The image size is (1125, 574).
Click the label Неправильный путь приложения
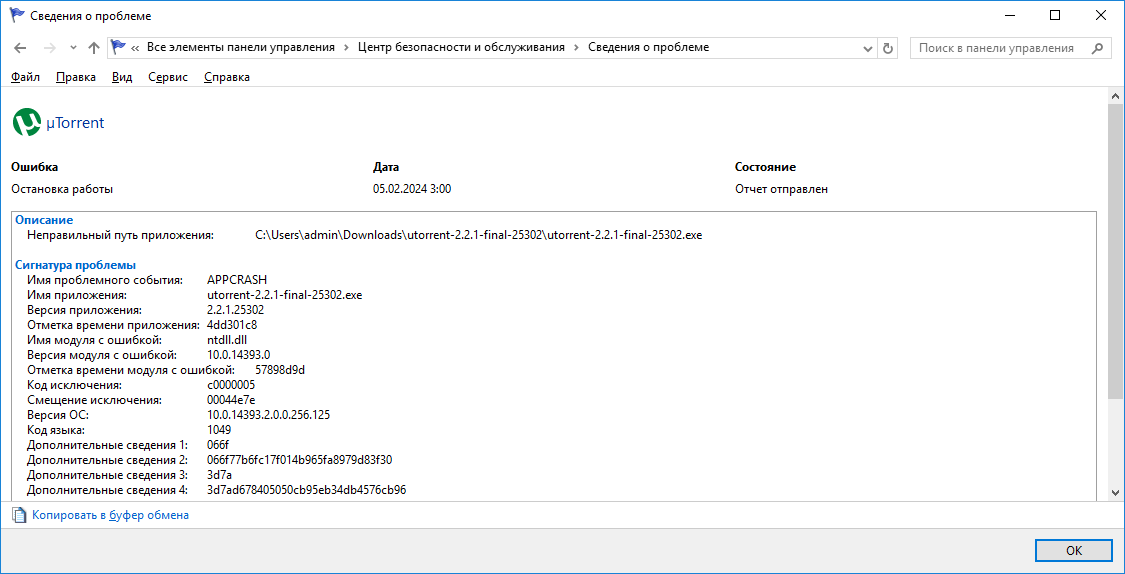(121, 235)
